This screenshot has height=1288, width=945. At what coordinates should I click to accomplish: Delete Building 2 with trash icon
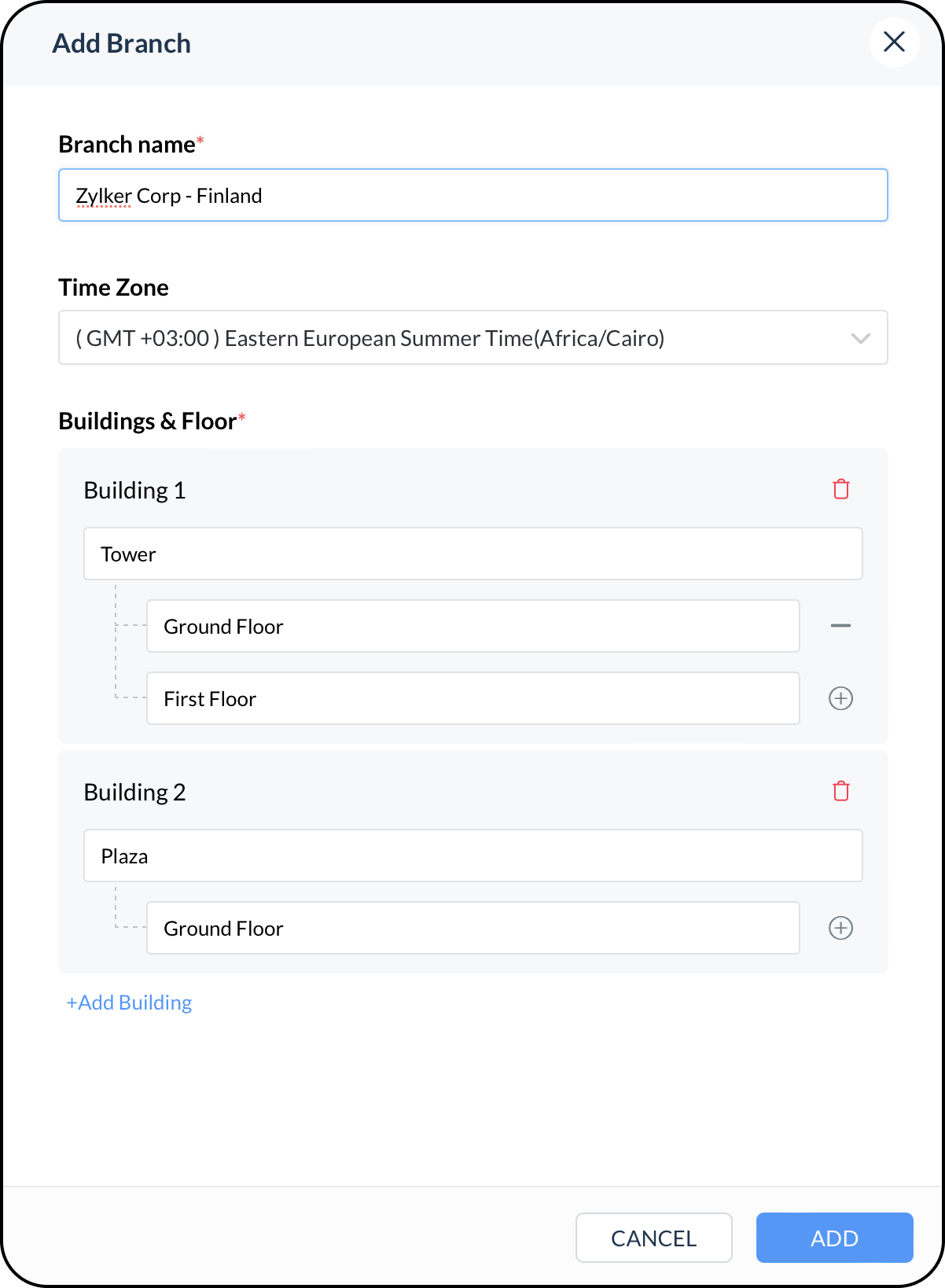tap(840, 791)
